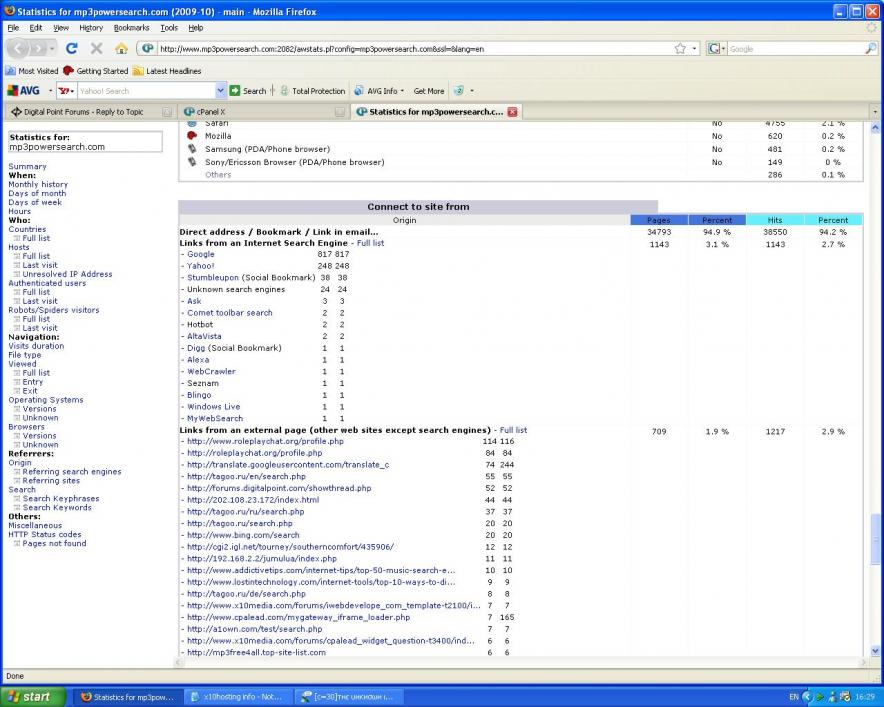
Task: Bookmark this page with the star icon
Action: click(x=680, y=48)
